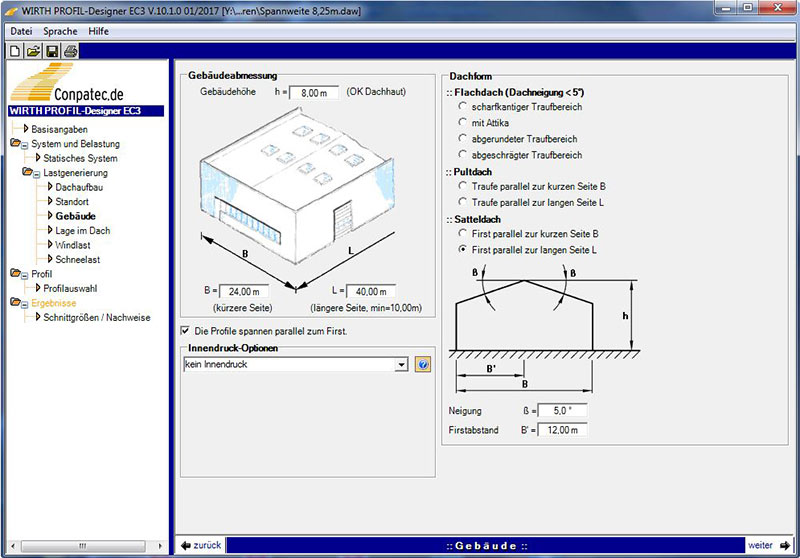
Task: Open the Sprache menu
Action: point(60,31)
